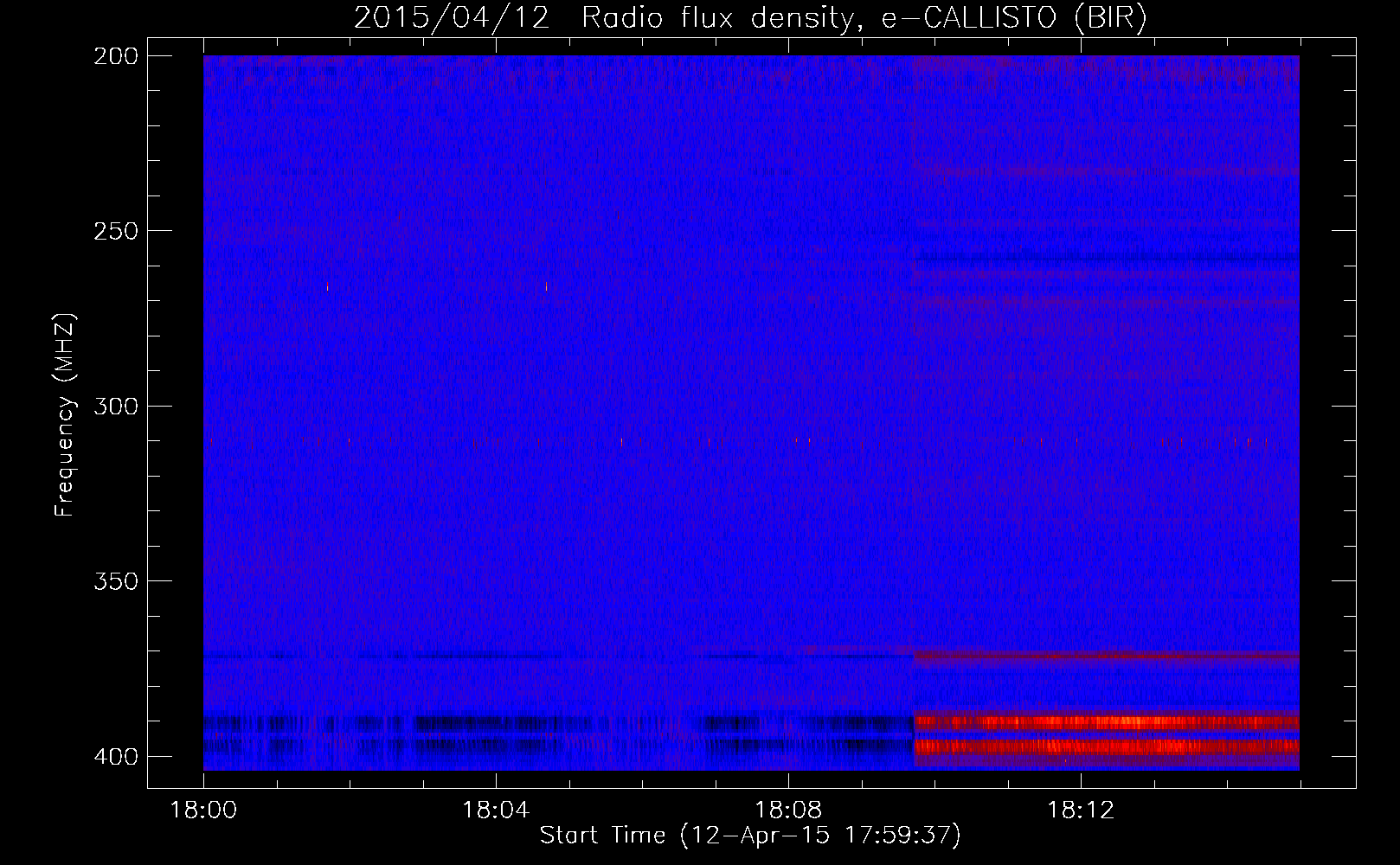Screen dimensions: 1400x865
Task: Click the 300 frequency tick label
Action: coord(115,406)
